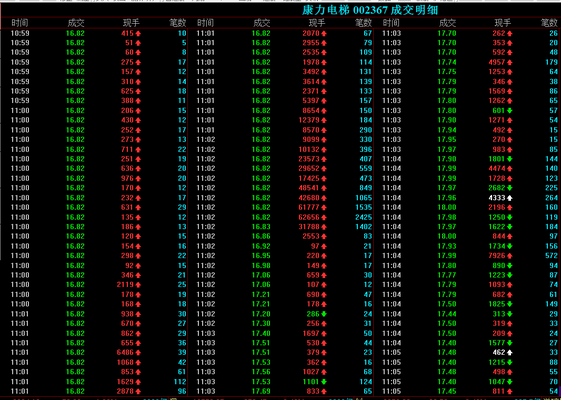
Task: Select the price 17.74
Action: 447,62
